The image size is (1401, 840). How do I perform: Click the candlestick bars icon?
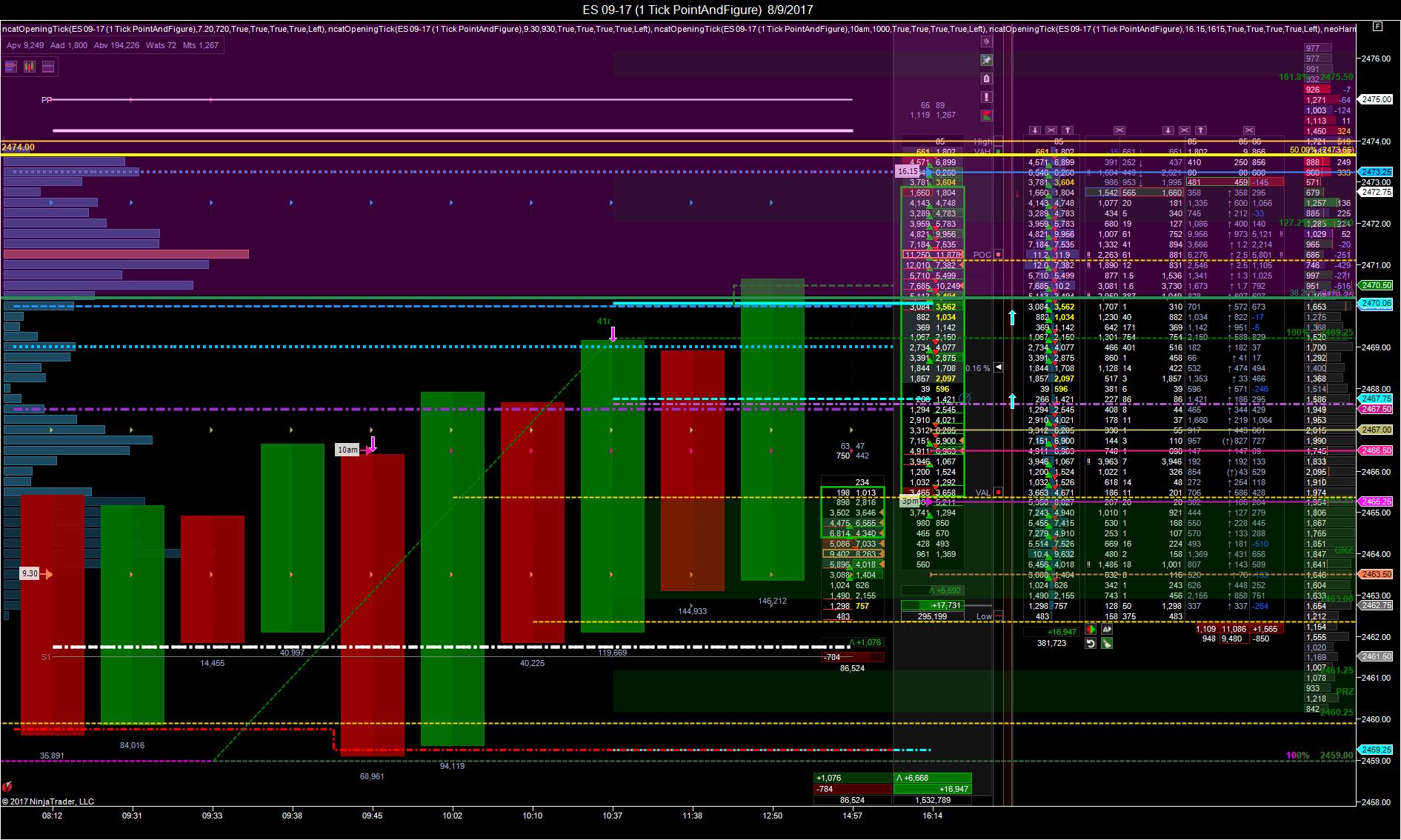[x=30, y=67]
